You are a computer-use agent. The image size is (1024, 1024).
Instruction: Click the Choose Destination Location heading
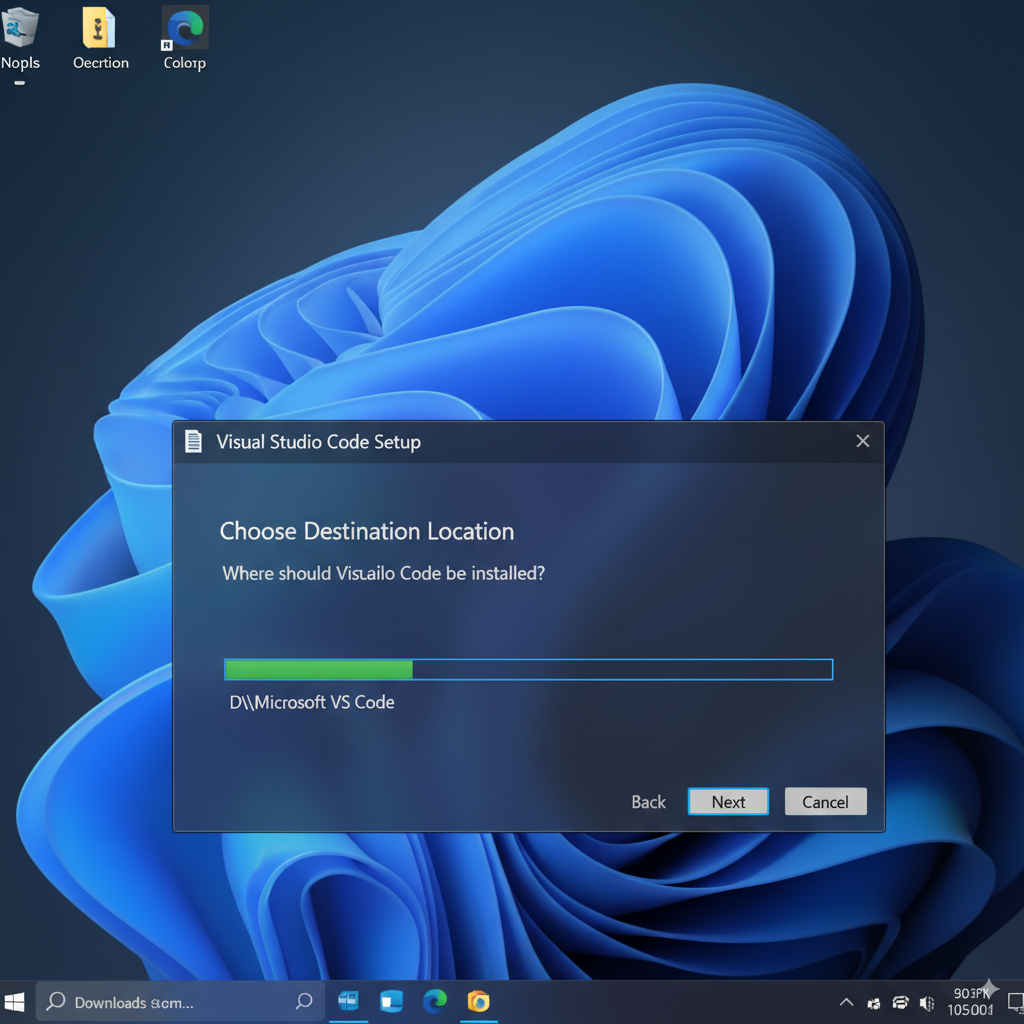pyautogui.click(x=366, y=532)
